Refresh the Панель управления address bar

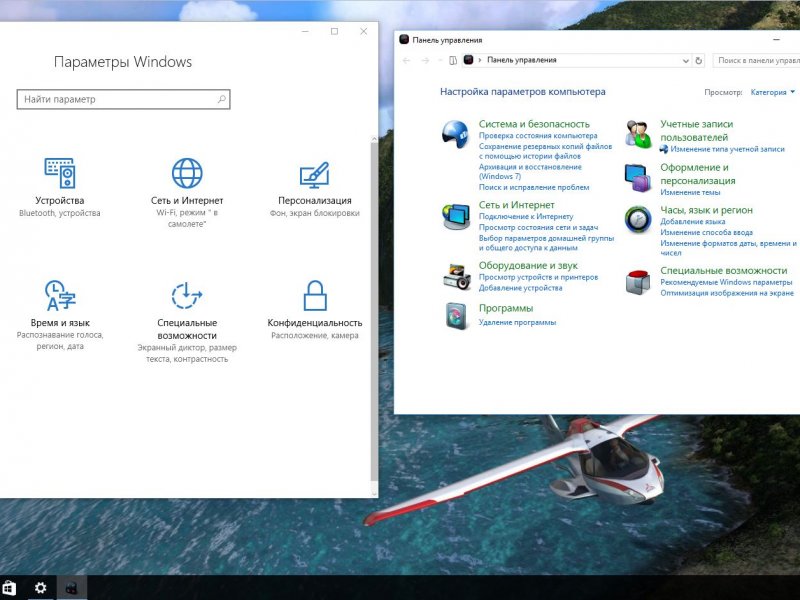(x=698, y=60)
